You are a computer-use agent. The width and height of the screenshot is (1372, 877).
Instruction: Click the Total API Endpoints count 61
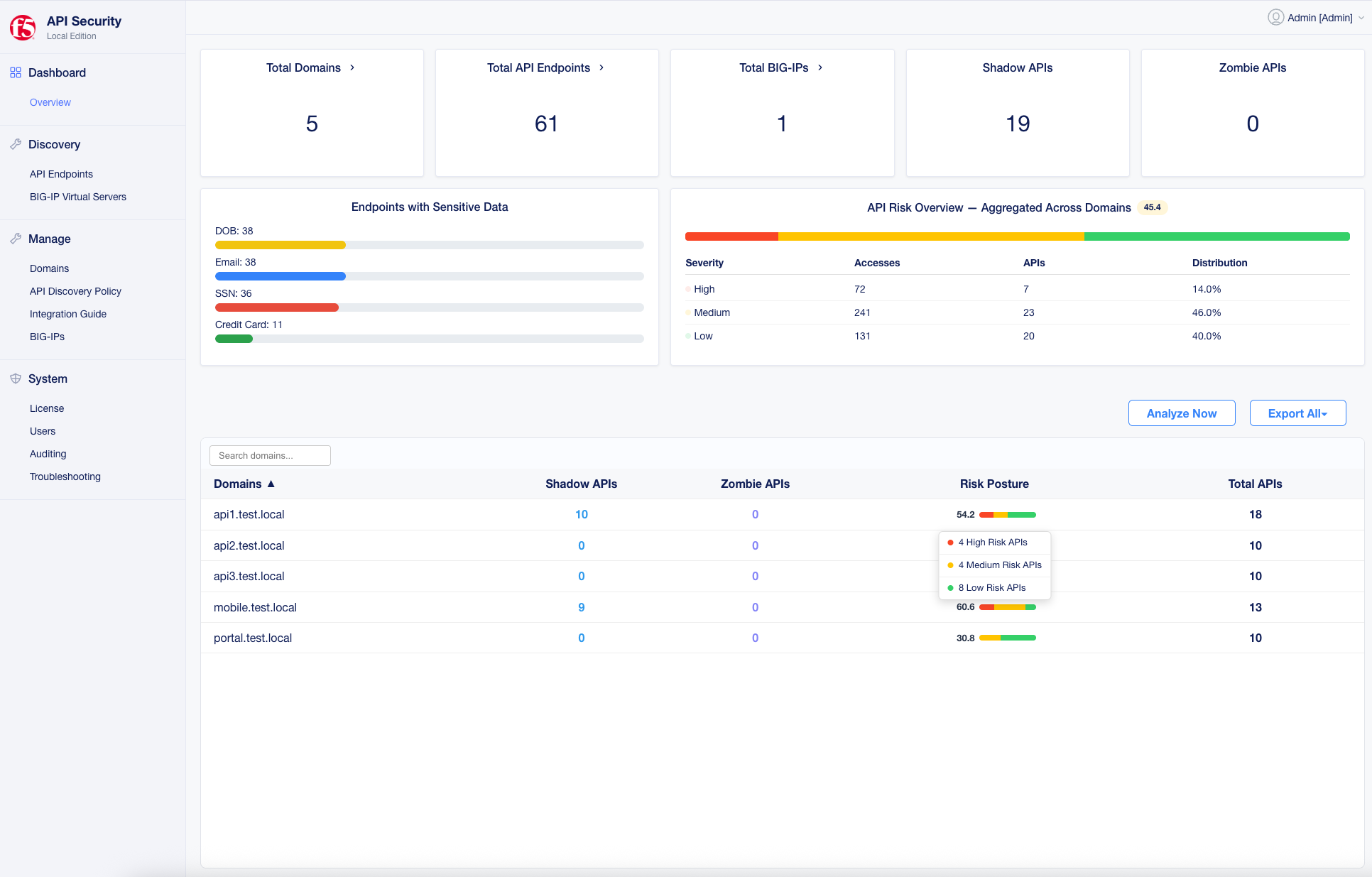coord(546,124)
